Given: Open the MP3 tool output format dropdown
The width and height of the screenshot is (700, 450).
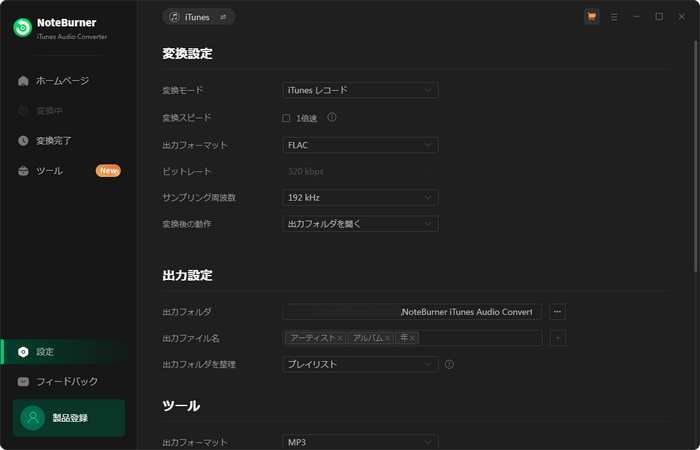Looking at the screenshot, I should pyautogui.click(x=360, y=442).
